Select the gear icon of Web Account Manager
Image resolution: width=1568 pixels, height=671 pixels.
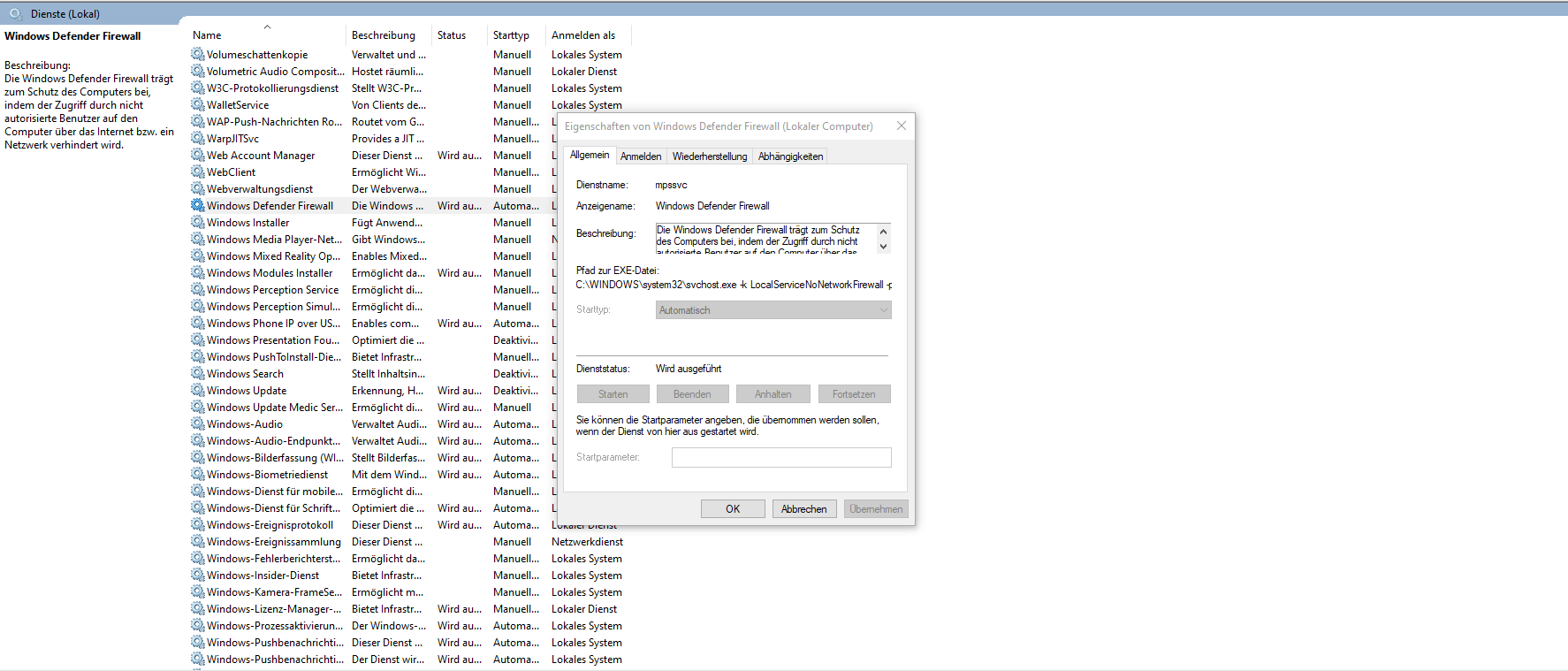pos(198,156)
